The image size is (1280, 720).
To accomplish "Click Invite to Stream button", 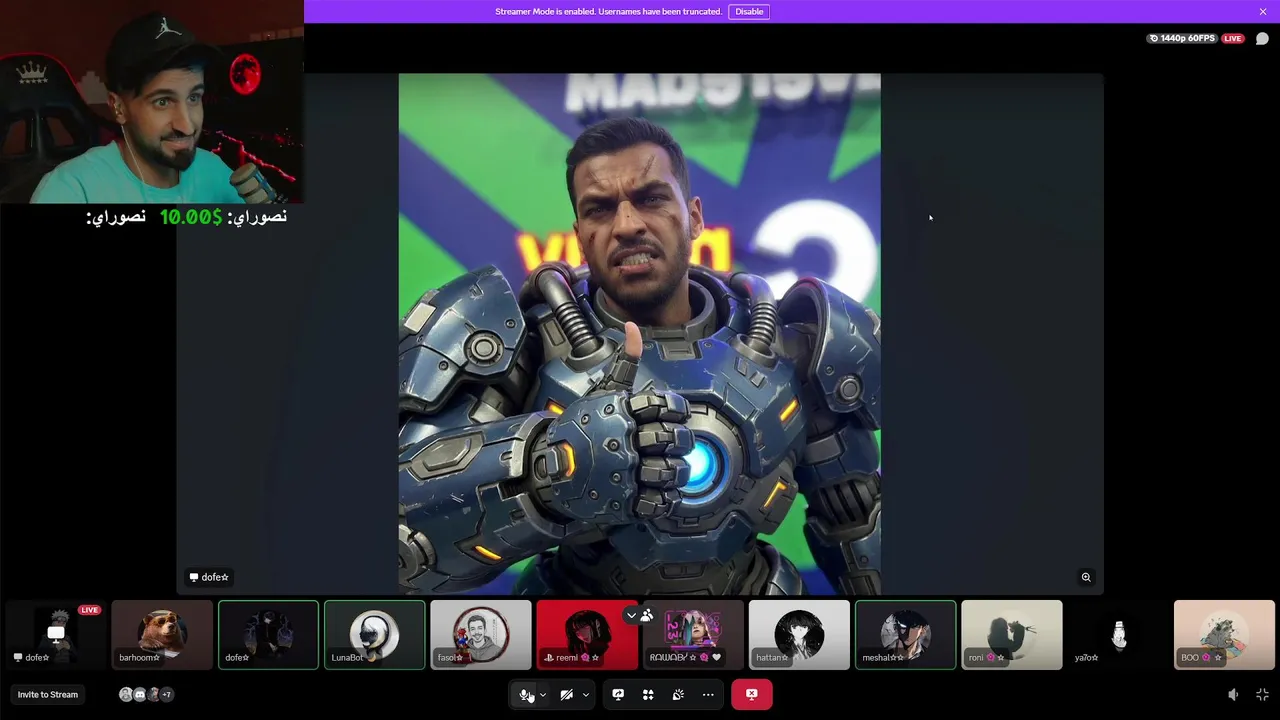I will coord(47,694).
